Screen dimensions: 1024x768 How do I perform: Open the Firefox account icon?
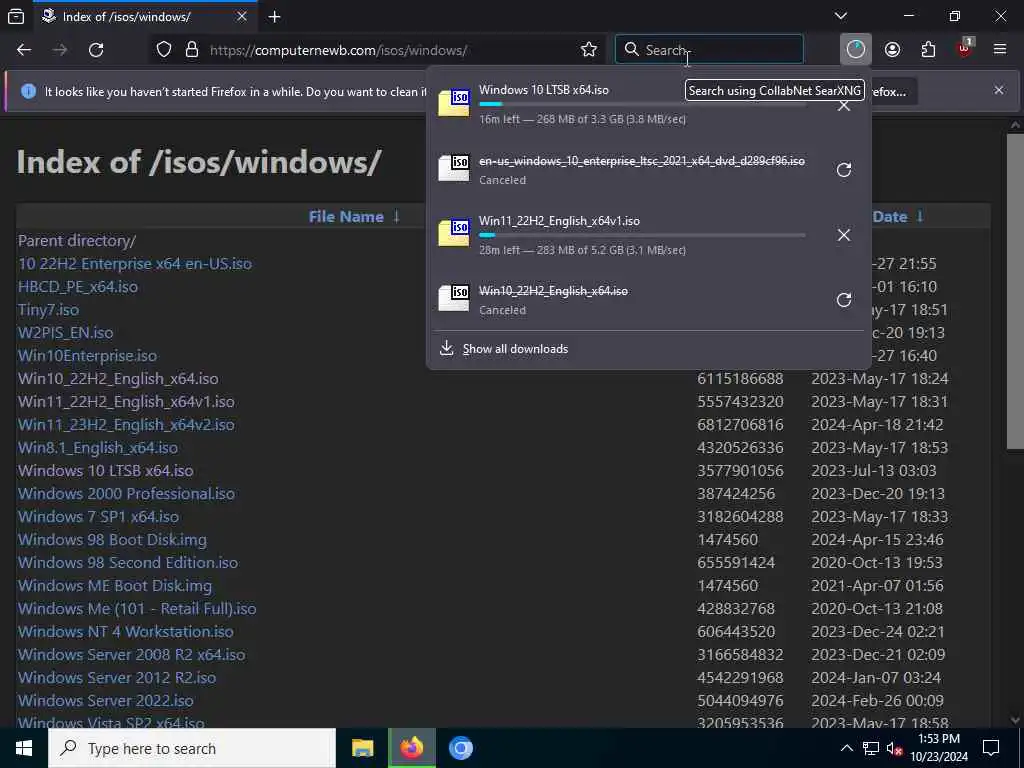(x=892, y=50)
